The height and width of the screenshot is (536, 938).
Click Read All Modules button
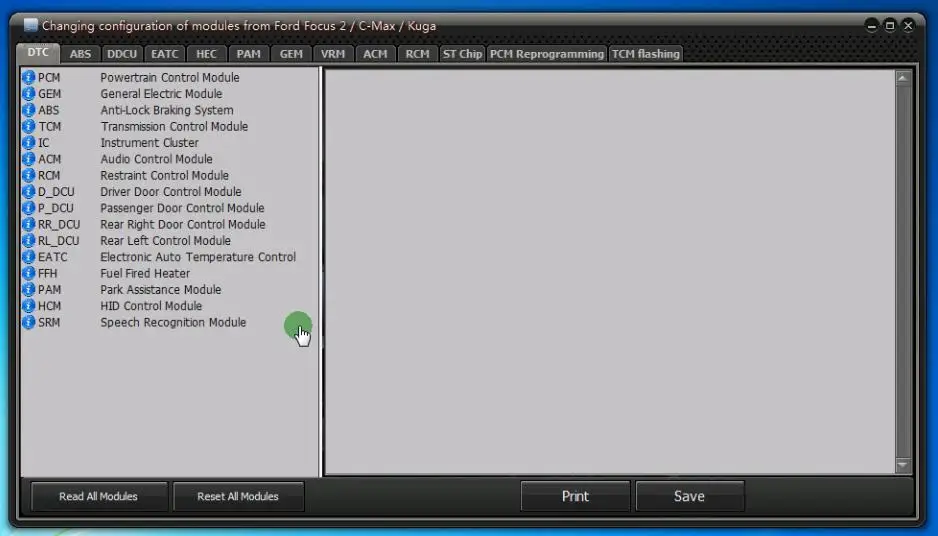(x=98, y=497)
